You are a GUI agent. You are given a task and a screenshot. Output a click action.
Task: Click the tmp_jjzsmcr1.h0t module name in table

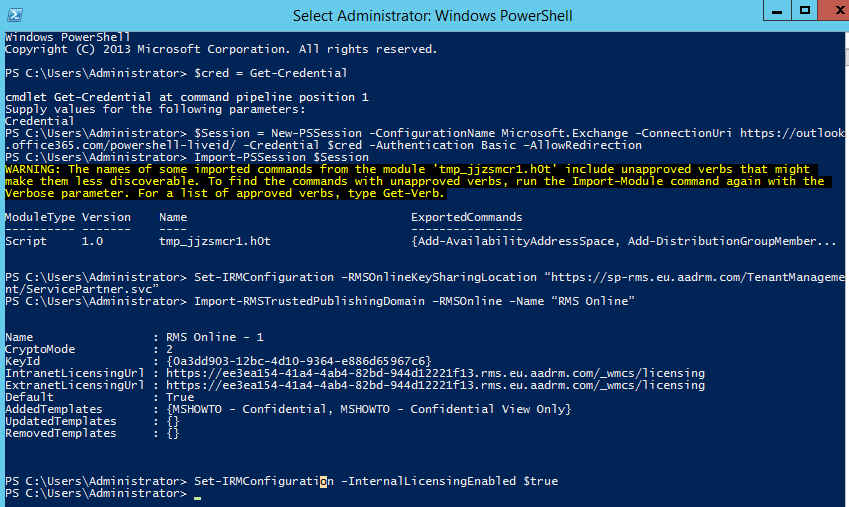click(215, 242)
